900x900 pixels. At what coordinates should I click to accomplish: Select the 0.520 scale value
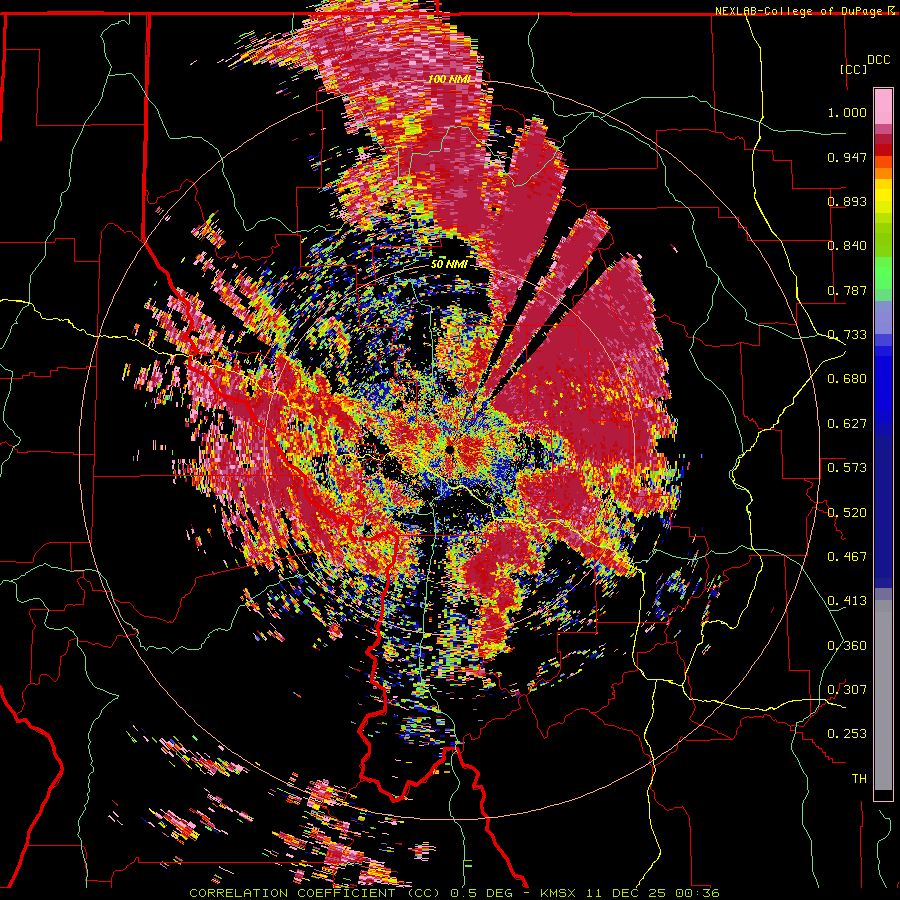click(x=847, y=512)
